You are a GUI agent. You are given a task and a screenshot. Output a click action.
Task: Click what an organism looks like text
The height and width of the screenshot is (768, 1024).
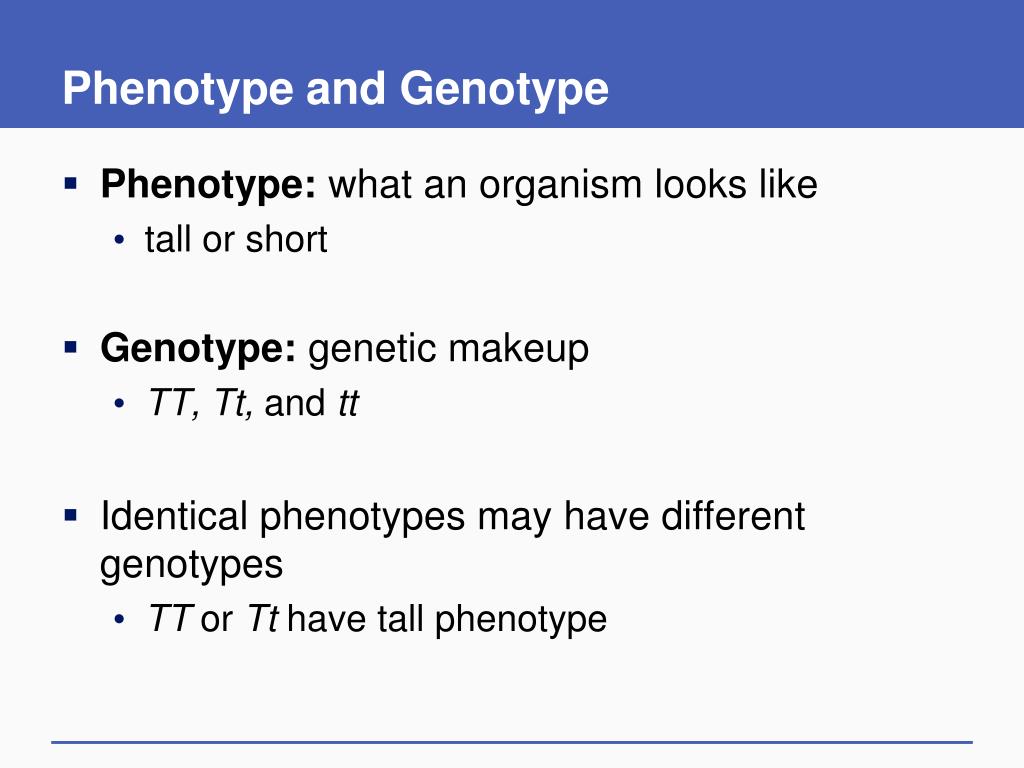[573, 185]
